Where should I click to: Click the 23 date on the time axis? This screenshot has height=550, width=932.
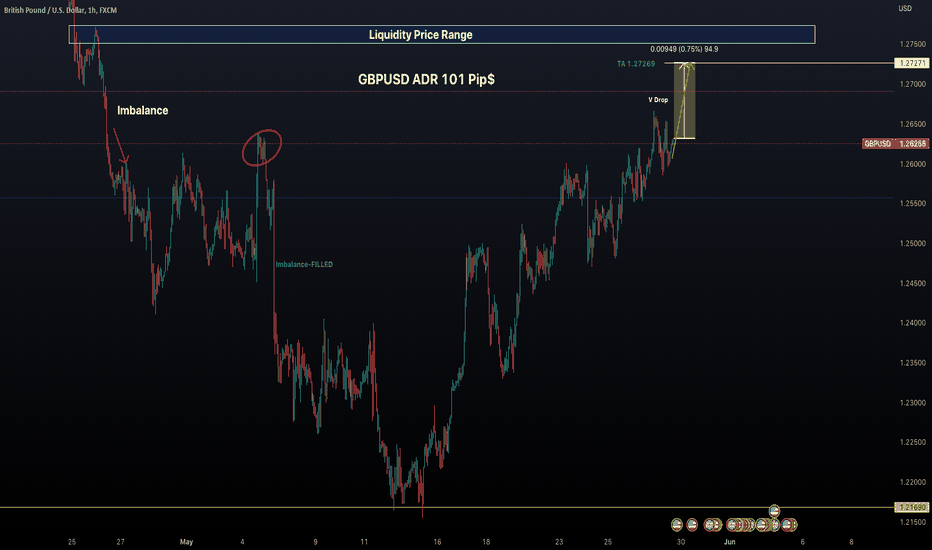pyautogui.click(x=559, y=542)
